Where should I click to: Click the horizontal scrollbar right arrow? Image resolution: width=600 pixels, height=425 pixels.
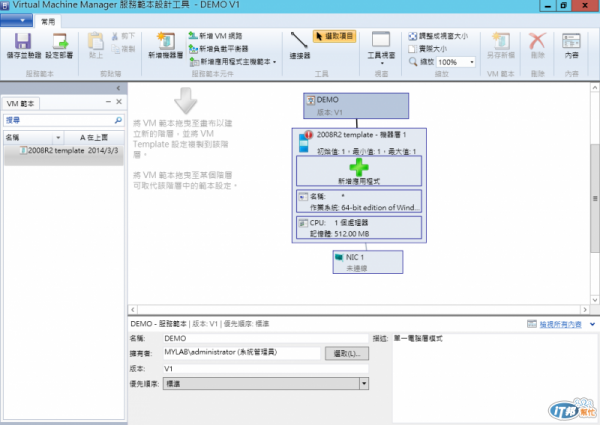click(x=585, y=309)
